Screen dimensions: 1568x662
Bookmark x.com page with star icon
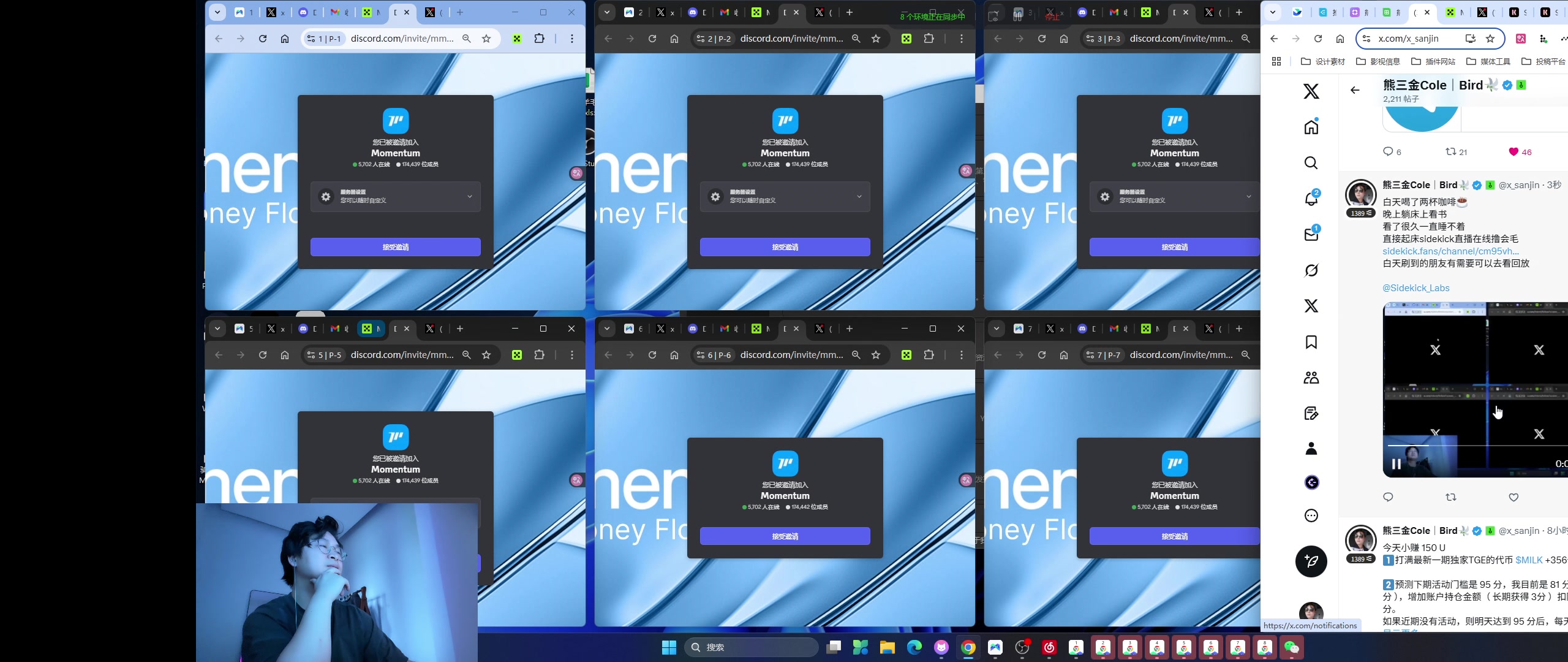1490,39
